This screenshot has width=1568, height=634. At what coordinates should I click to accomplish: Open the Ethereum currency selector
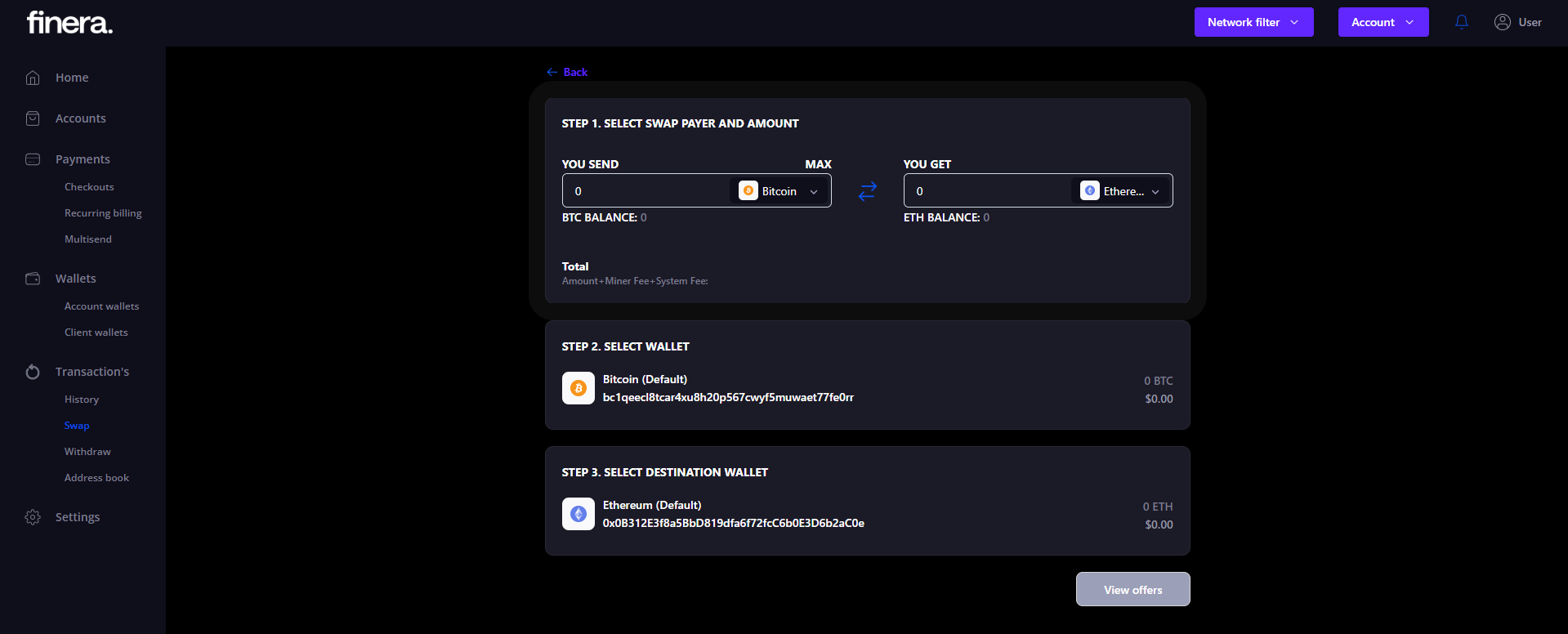point(1120,191)
